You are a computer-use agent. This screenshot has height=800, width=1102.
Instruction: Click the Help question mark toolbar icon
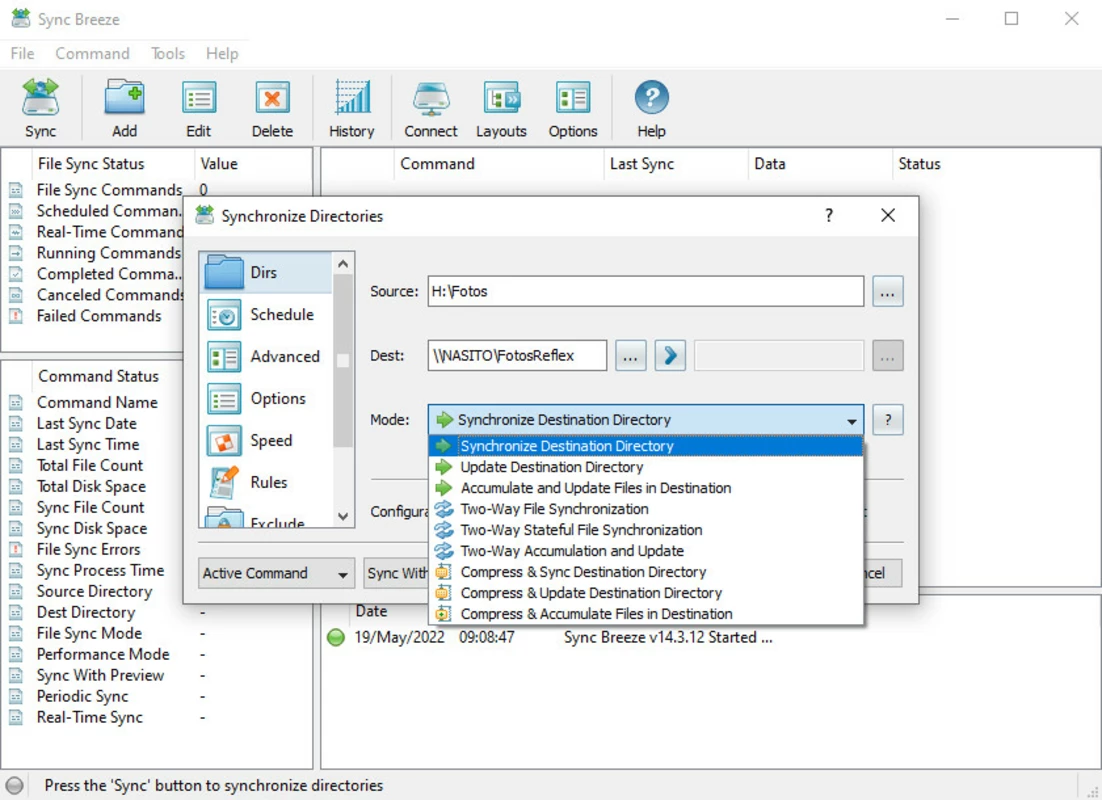point(652,98)
